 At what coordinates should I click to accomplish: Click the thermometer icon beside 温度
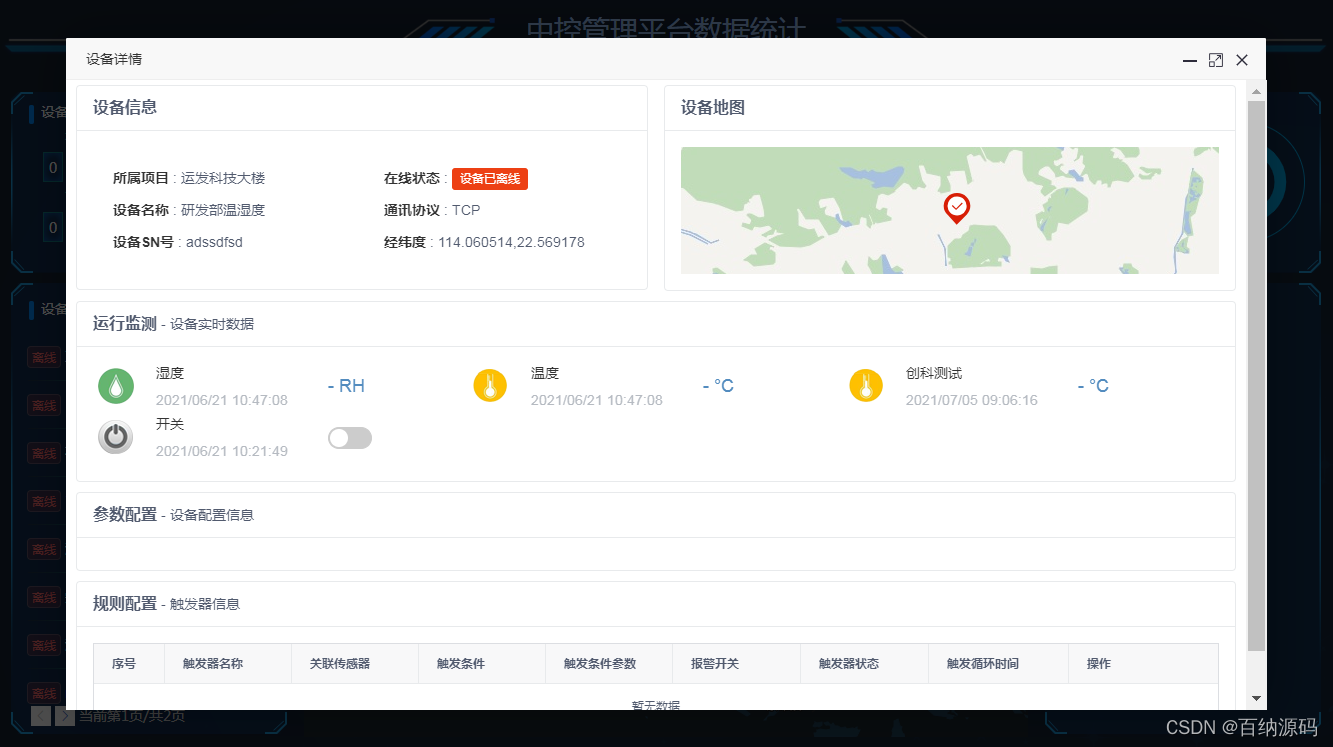(x=490, y=385)
